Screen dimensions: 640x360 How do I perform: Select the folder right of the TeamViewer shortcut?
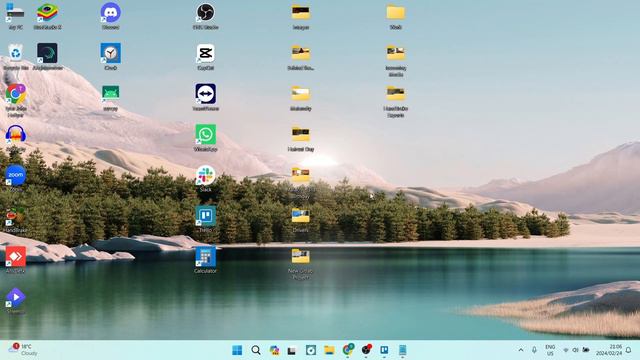[x=300, y=98]
